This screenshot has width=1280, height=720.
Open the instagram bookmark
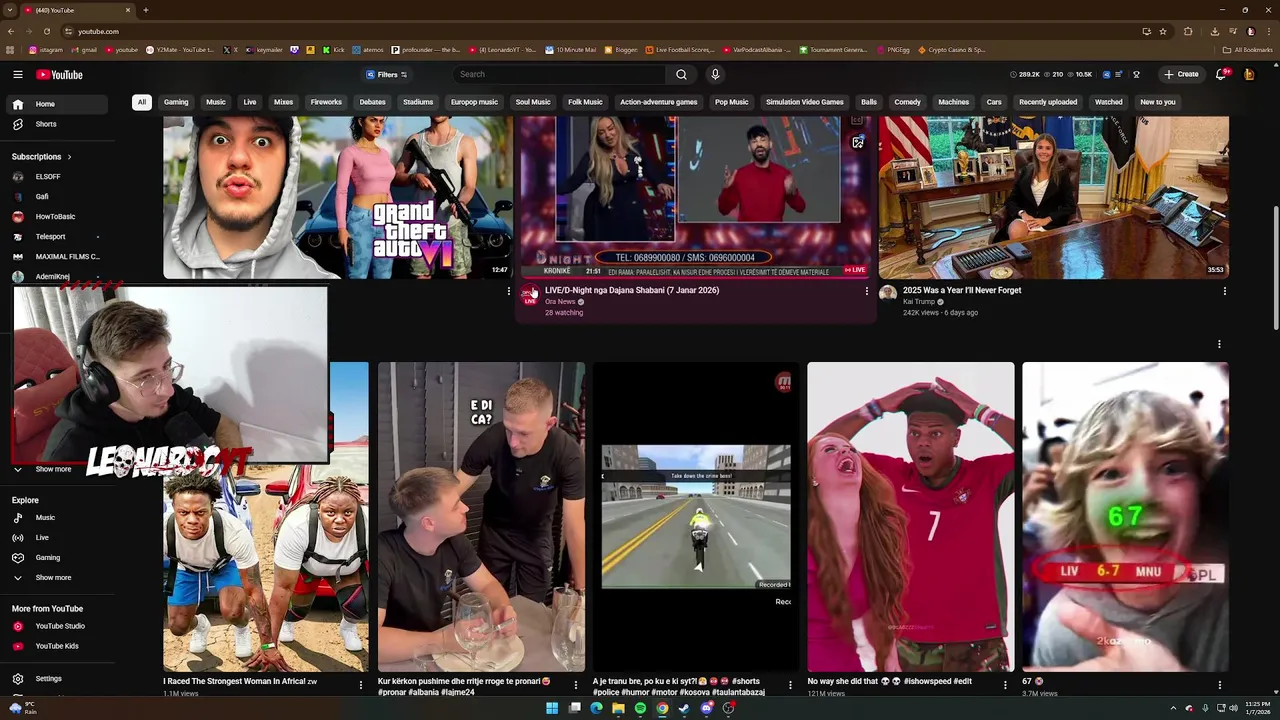pyautogui.click(x=45, y=49)
